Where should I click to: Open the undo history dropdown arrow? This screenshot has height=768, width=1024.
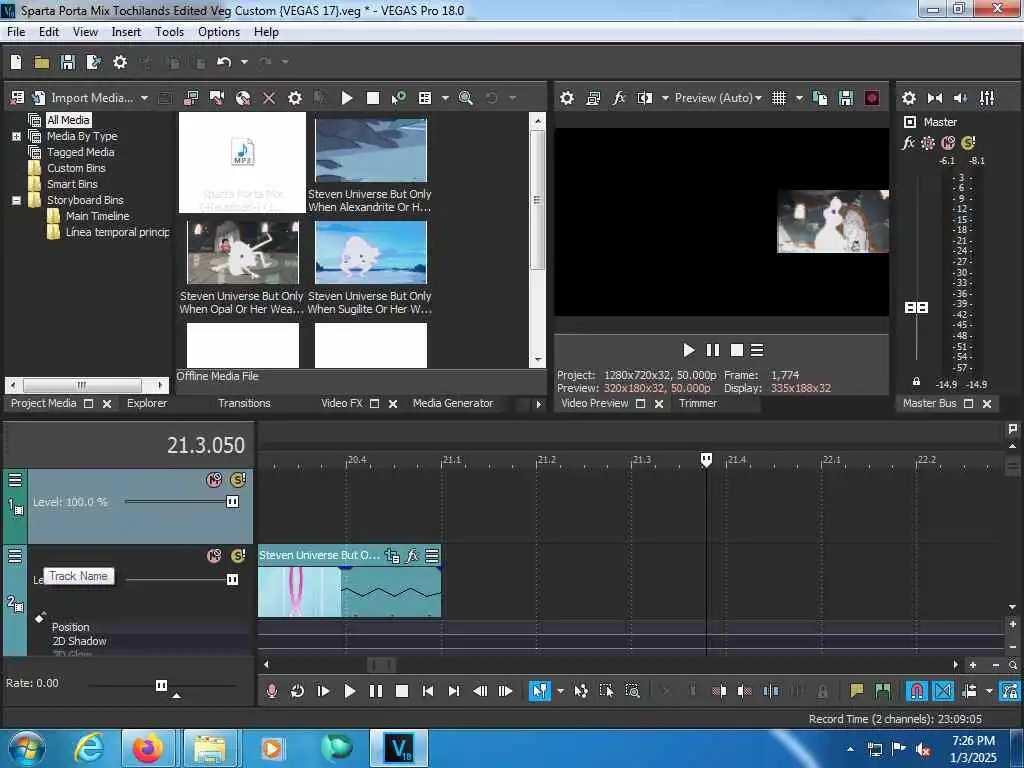[x=244, y=62]
